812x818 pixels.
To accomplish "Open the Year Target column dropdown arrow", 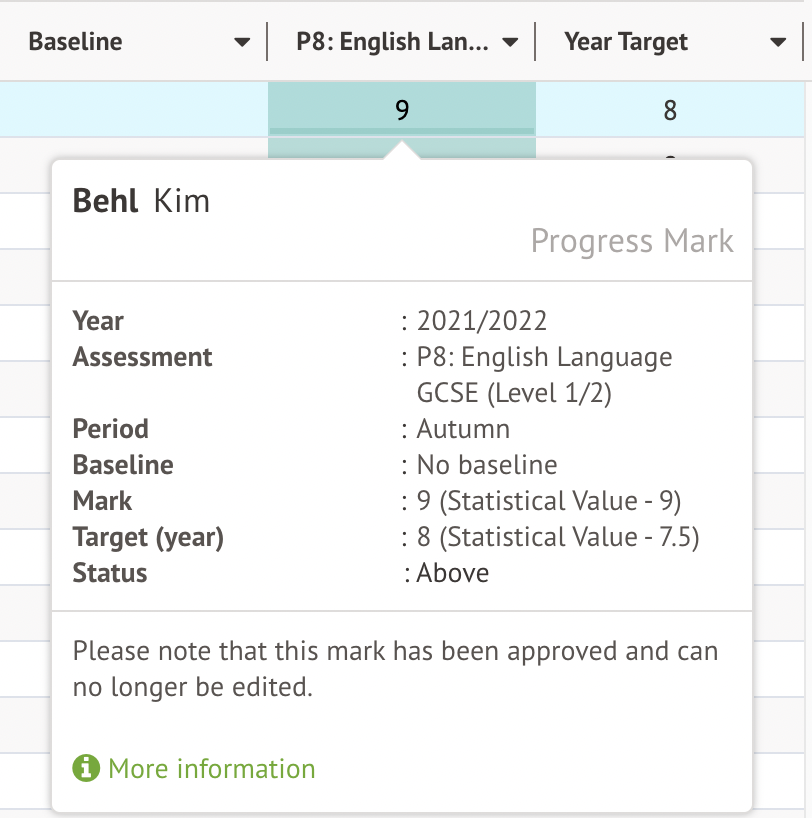I will [779, 42].
